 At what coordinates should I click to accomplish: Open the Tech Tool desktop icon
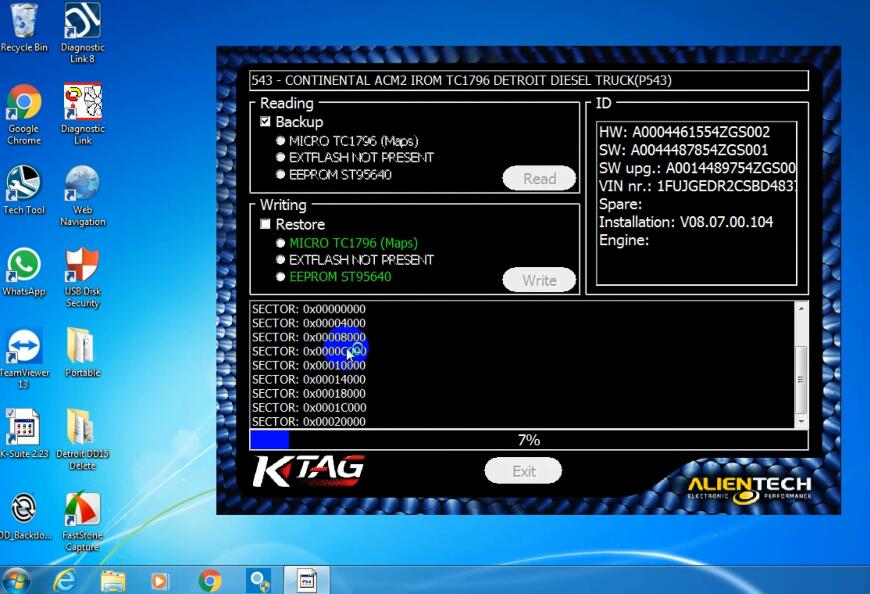click(24, 190)
